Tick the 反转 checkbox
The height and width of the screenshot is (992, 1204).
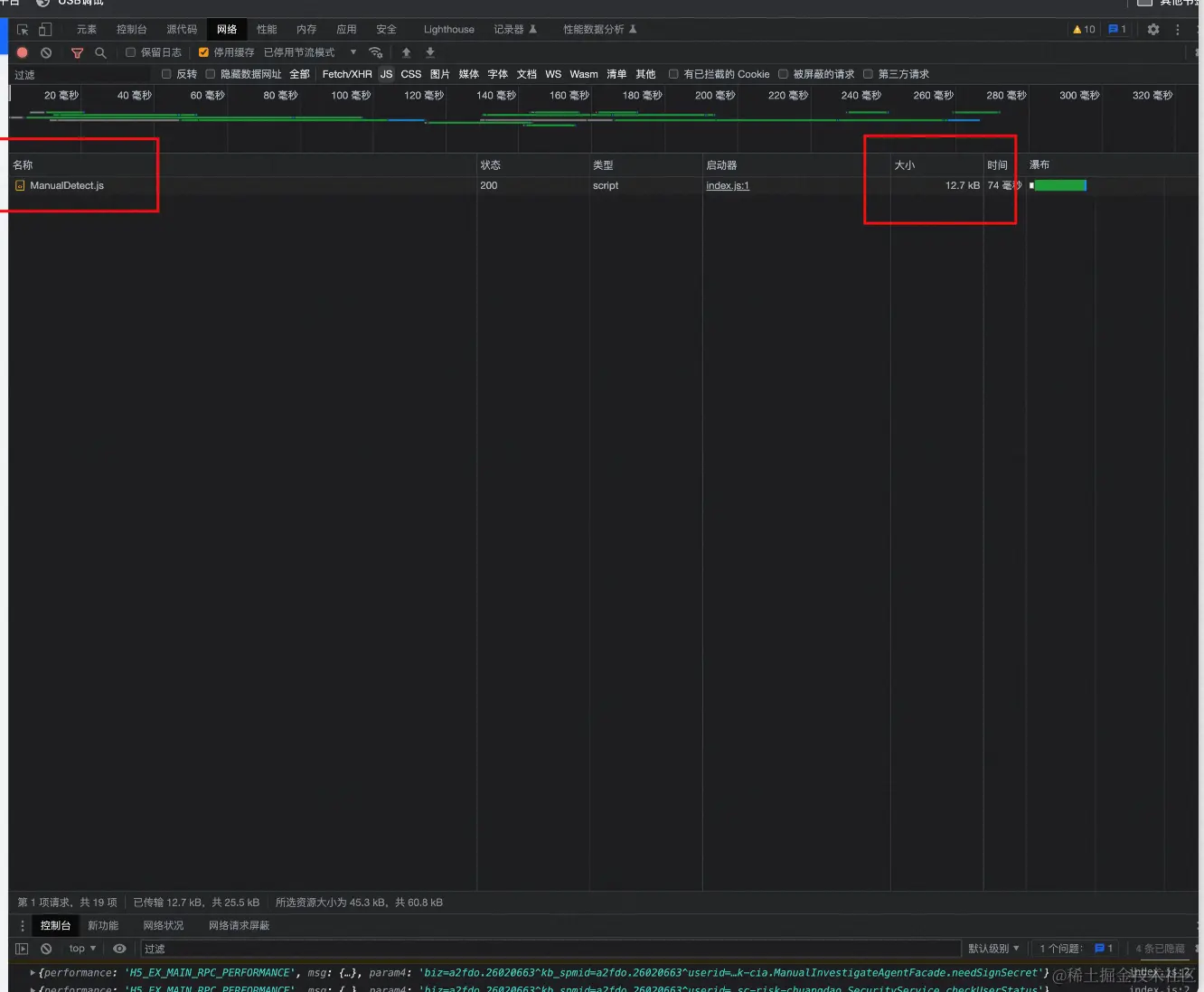coord(166,74)
